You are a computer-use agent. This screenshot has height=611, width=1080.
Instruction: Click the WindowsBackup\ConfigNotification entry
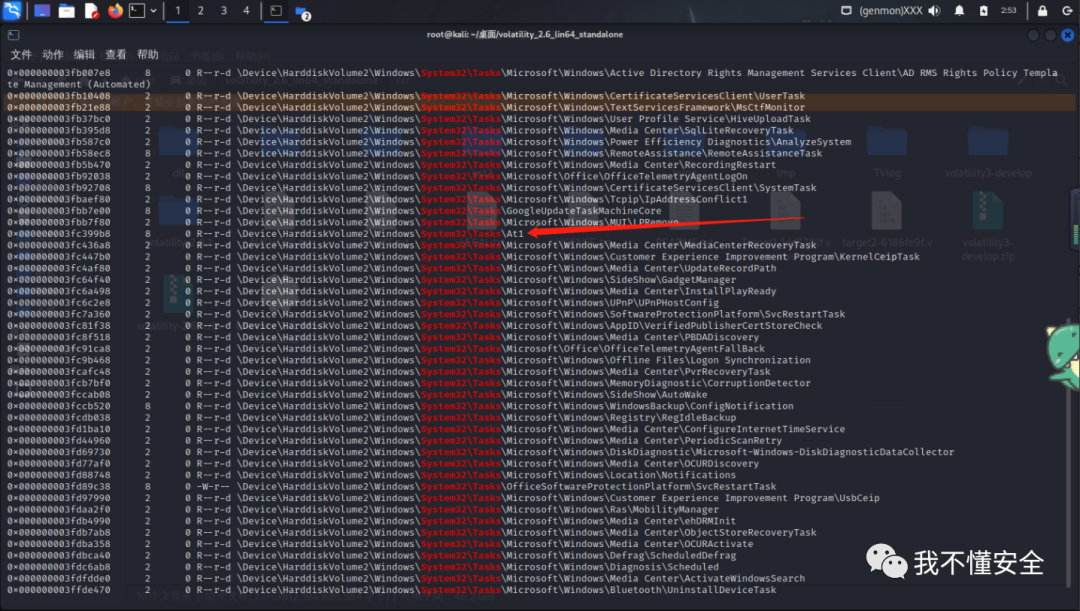pos(701,406)
